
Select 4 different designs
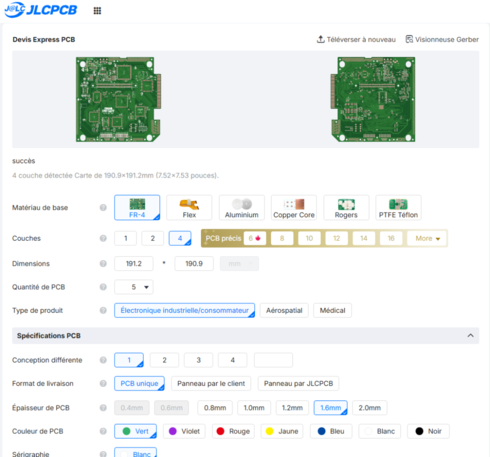pos(233,360)
